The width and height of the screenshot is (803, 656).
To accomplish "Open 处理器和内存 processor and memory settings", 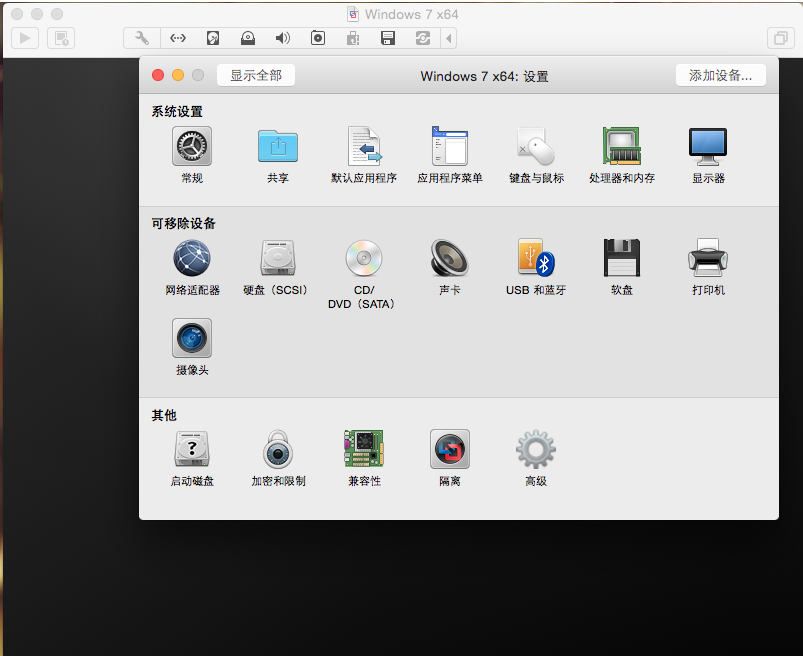I will (622, 146).
